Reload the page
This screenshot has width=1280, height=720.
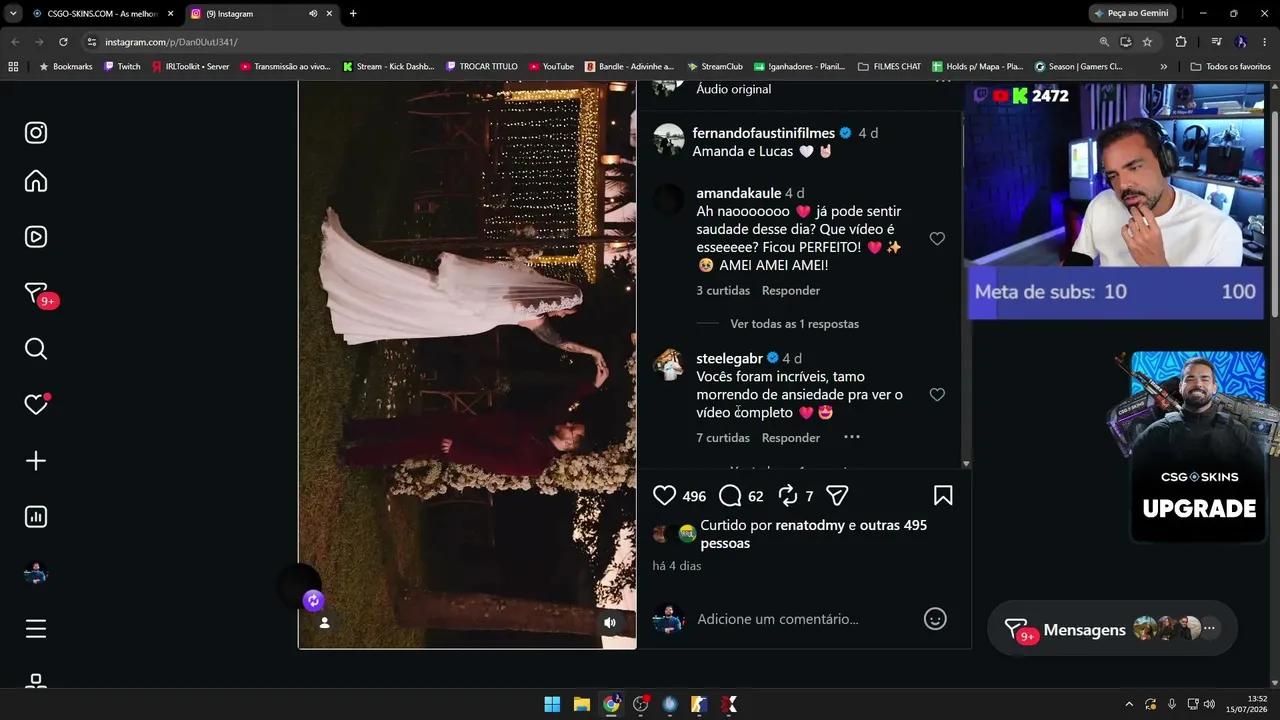click(63, 42)
